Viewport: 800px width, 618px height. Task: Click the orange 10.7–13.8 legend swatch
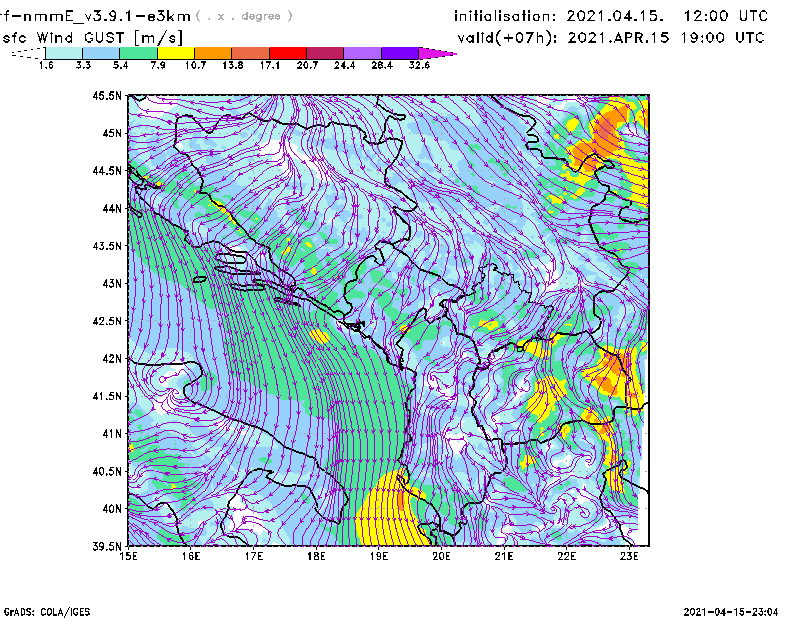point(213,53)
